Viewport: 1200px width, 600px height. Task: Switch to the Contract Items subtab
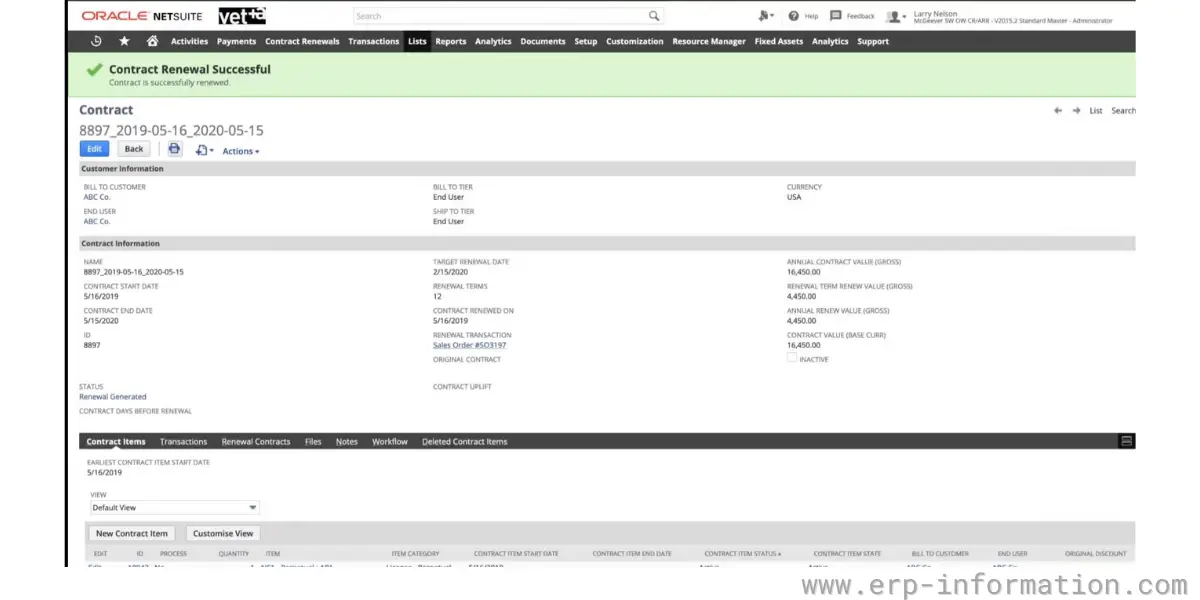[116, 441]
